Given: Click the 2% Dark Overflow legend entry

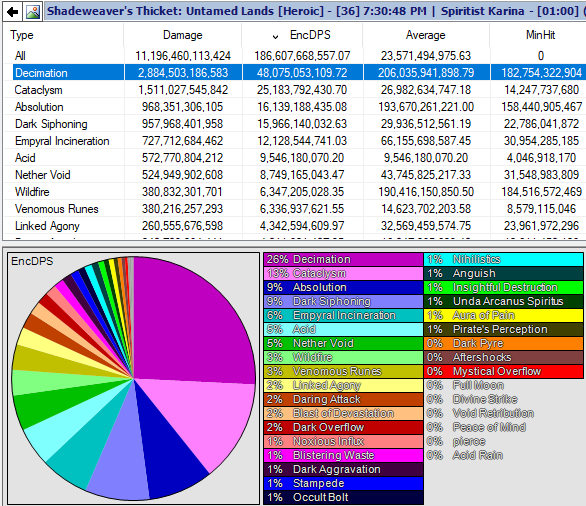Looking at the screenshot, I should 343,427.
